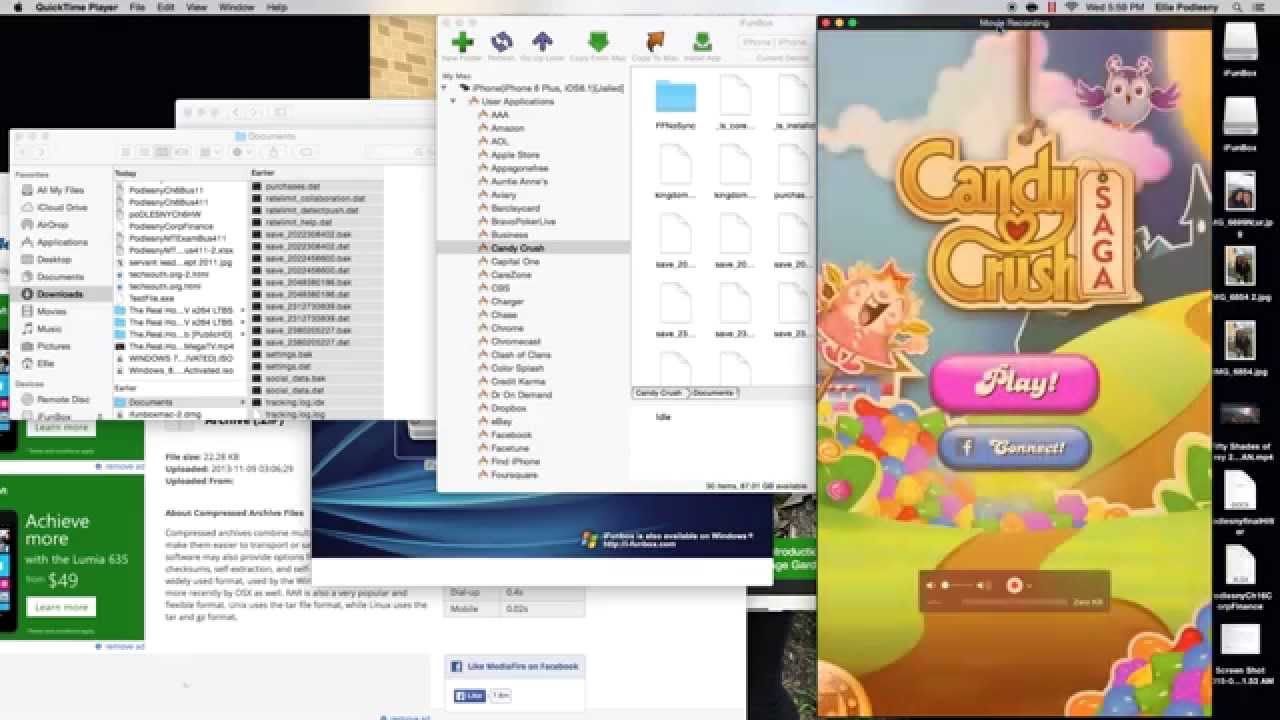Open Pictures in Finder sidebar
Image resolution: width=1280 pixels, height=720 pixels.
pyautogui.click(x=53, y=346)
